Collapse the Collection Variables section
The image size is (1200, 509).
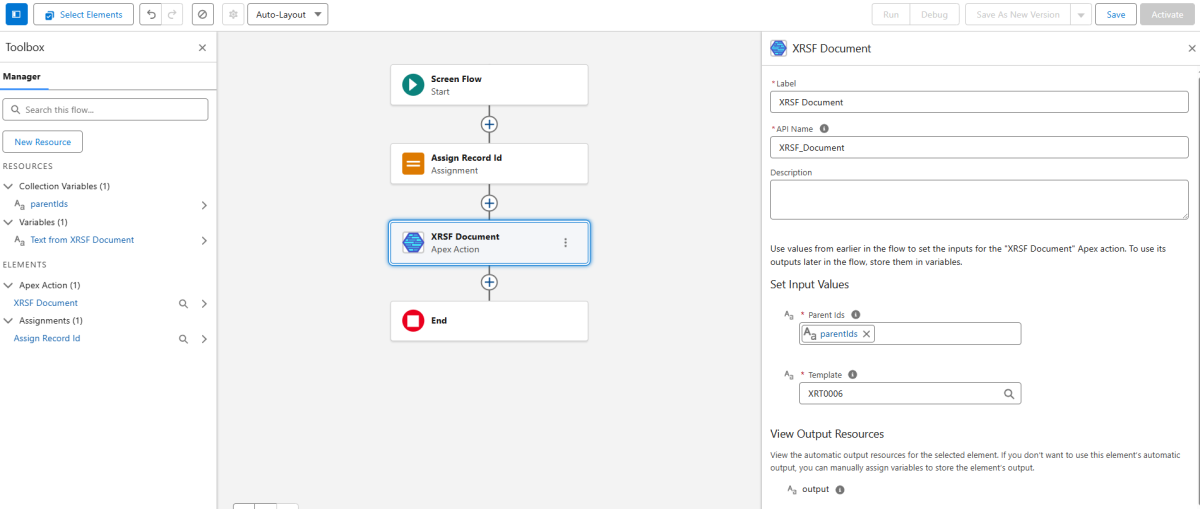click(9, 186)
